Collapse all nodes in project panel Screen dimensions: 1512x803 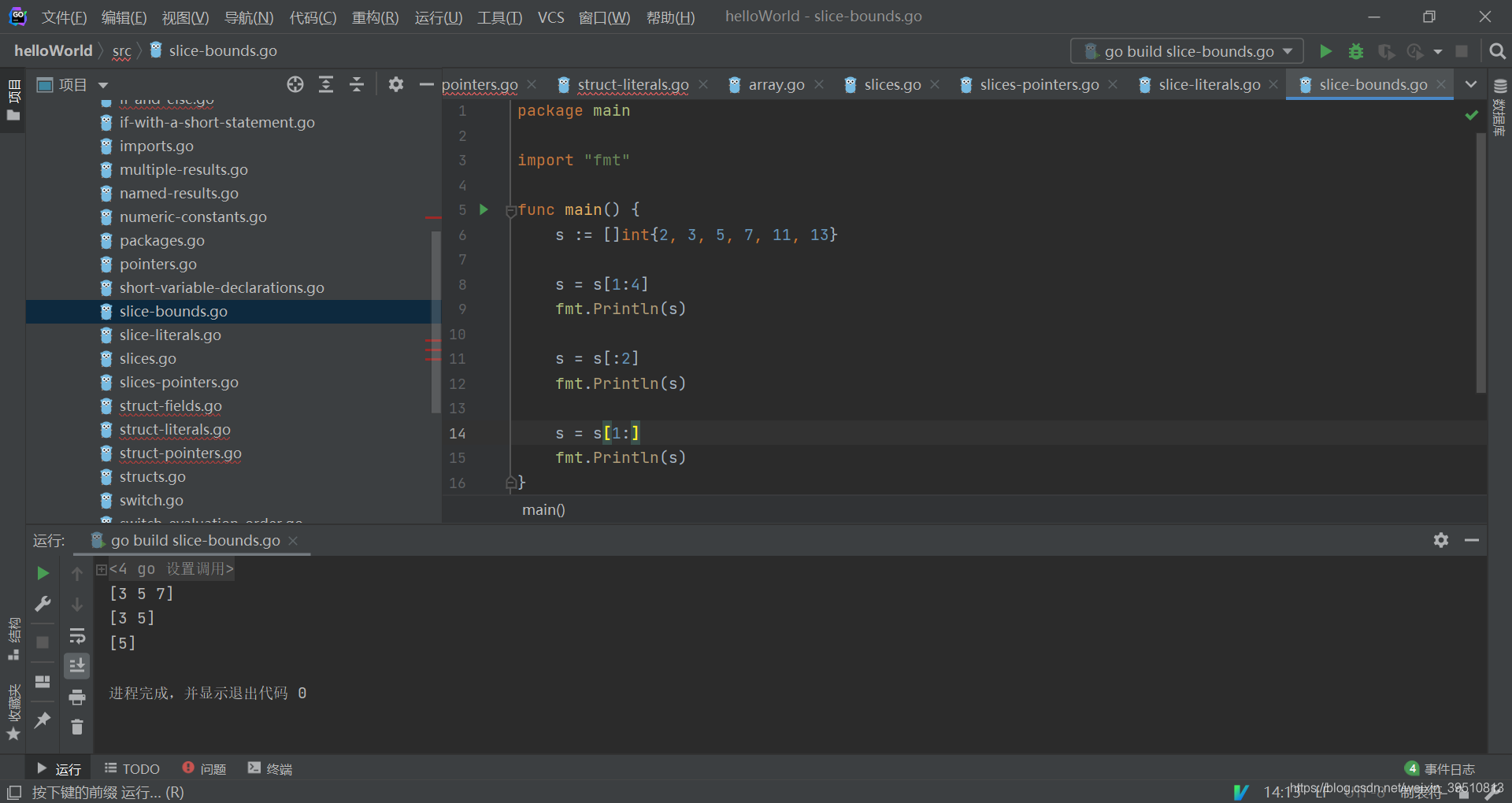[x=357, y=84]
